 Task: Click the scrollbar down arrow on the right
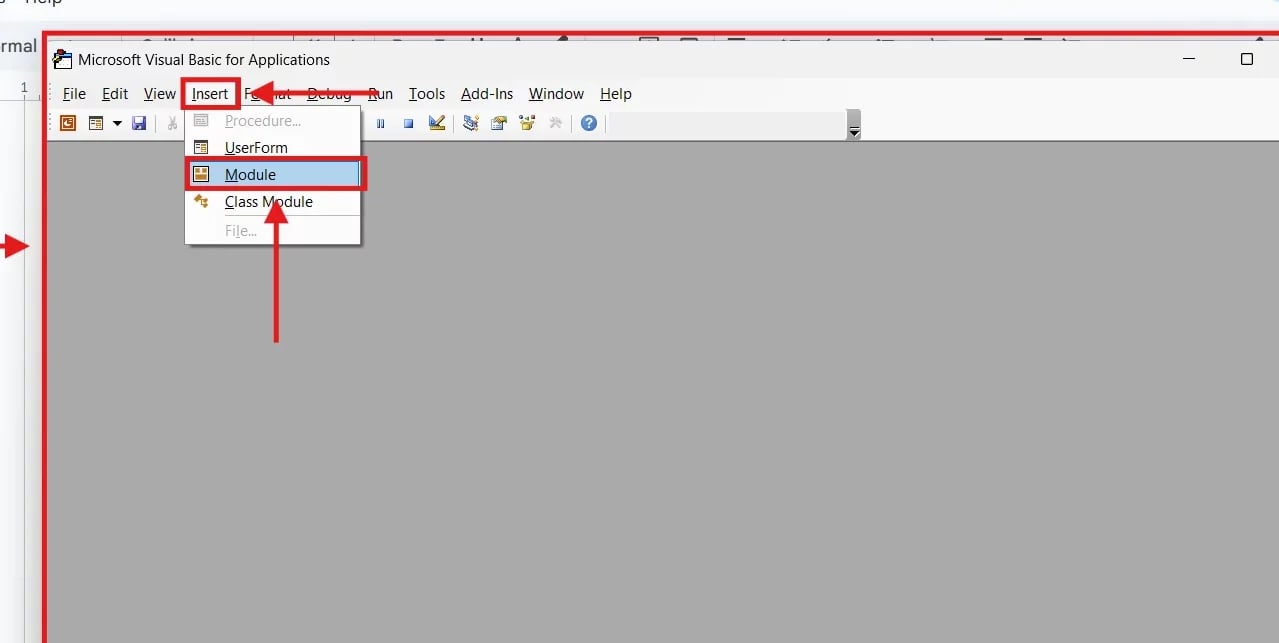pos(853,133)
